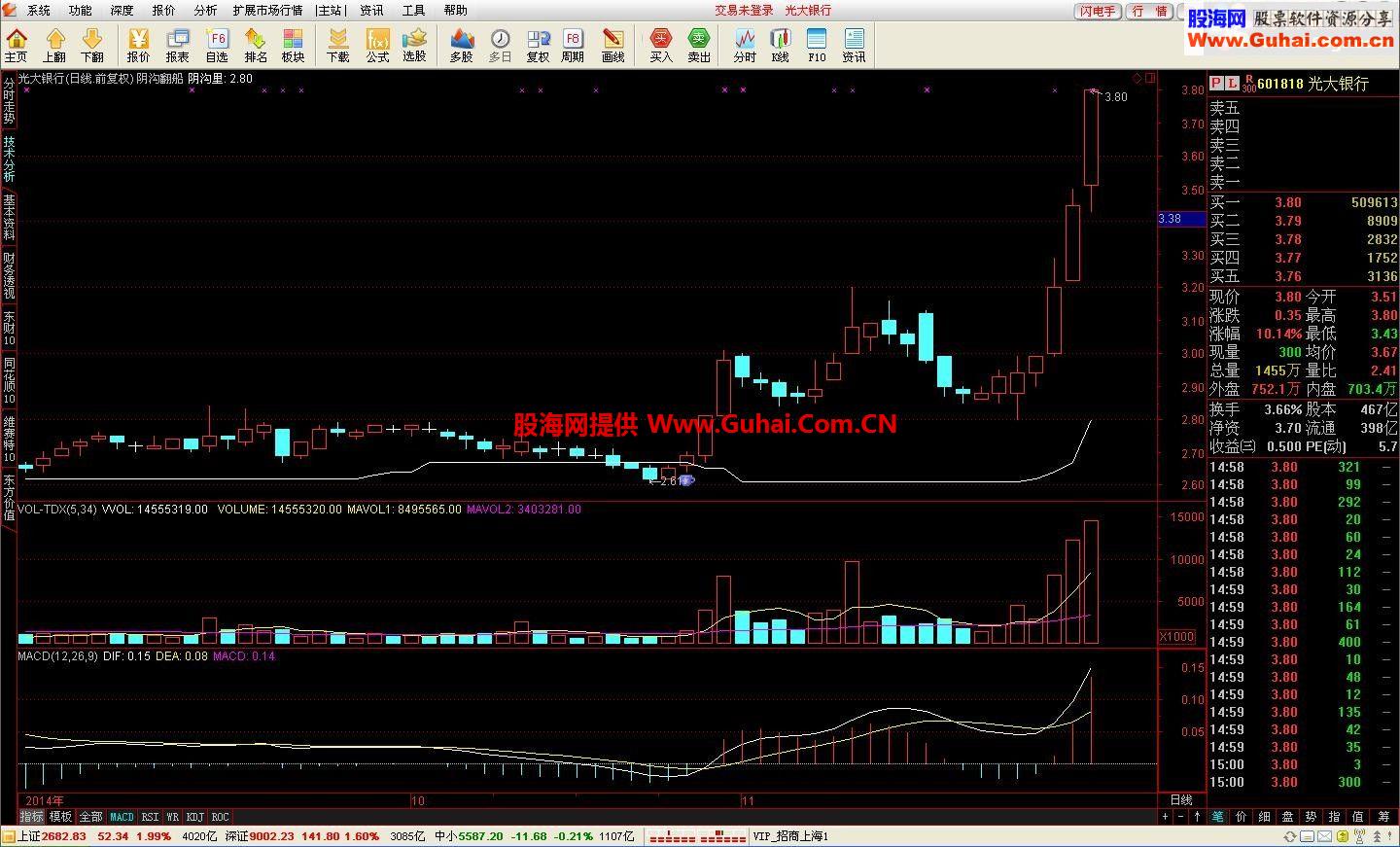This screenshot has width=1400, height=847.
Task: Select the 价 price distribution tab
Action: (1242, 817)
